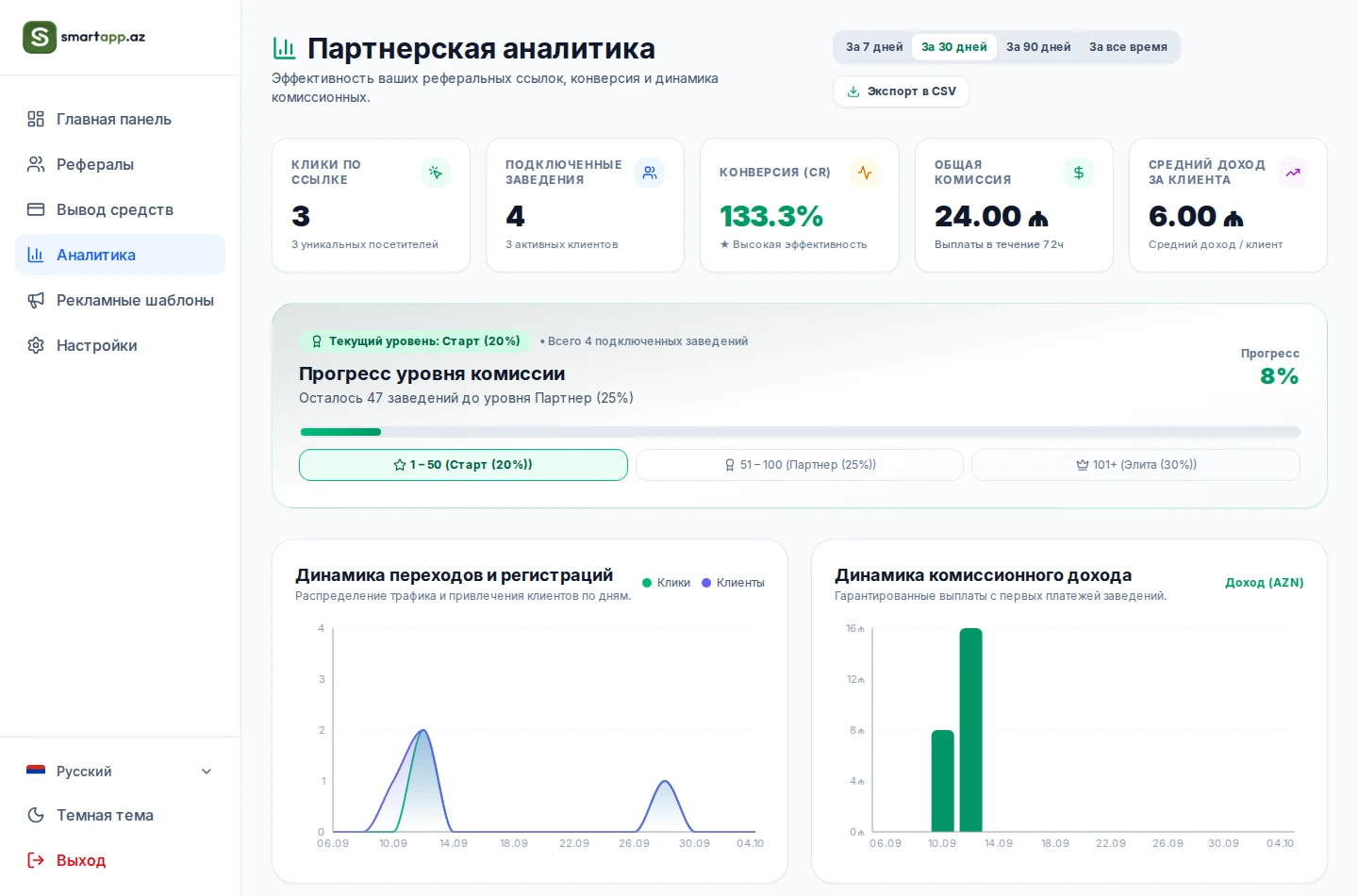Click the smartapp.az logo icon

click(x=40, y=37)
